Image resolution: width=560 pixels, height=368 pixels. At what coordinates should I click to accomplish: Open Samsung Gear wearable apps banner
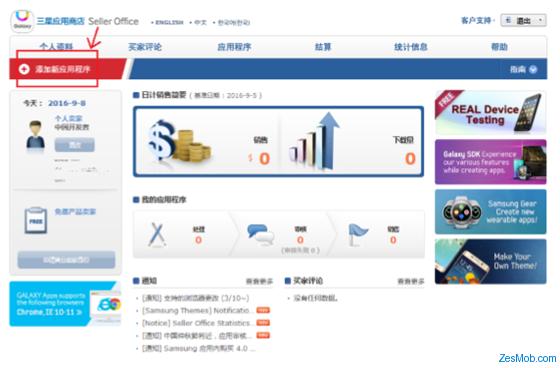[x=490, y=212]
